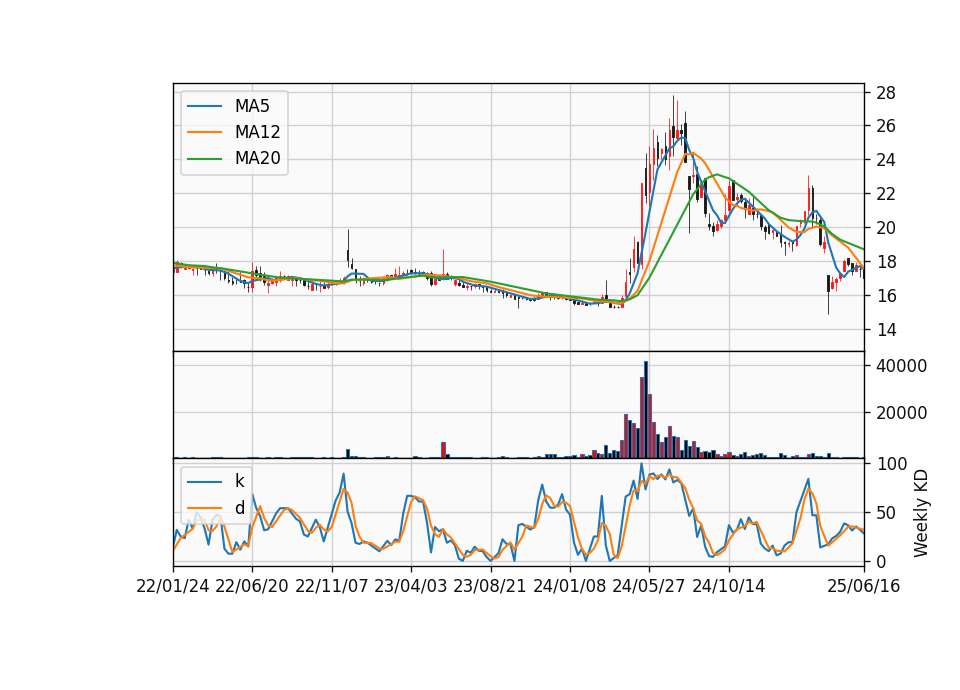The image size is (960, 690).
Task: Click the price axis value 16
Action: click(886, 296)
